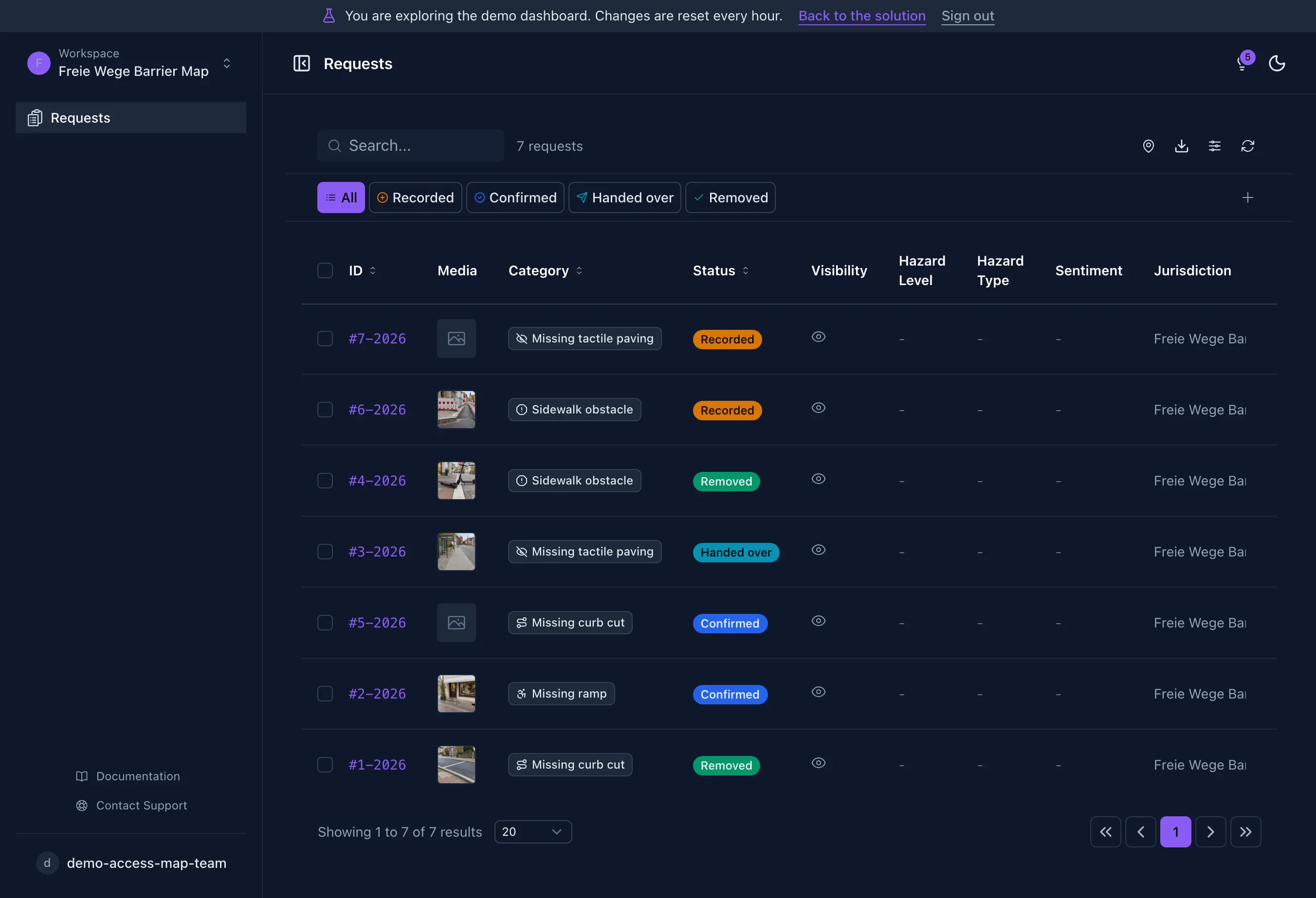Open the page size dropdown showing 20
The width and height of the screenshot is (1316, 898).
pyautogui.click(x=533, y=832)
